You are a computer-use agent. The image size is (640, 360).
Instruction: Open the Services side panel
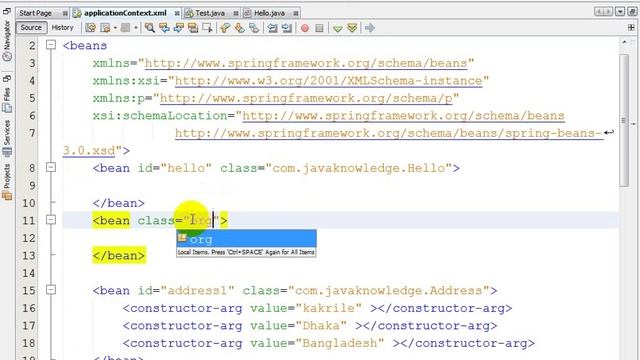click(x=7, y=138)
